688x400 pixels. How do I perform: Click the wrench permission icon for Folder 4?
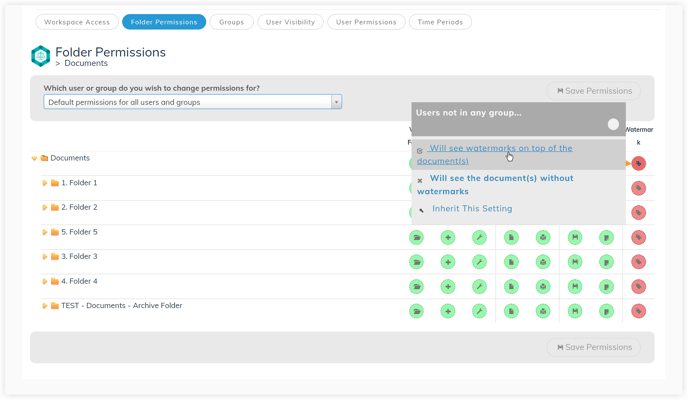click(480, 287)
